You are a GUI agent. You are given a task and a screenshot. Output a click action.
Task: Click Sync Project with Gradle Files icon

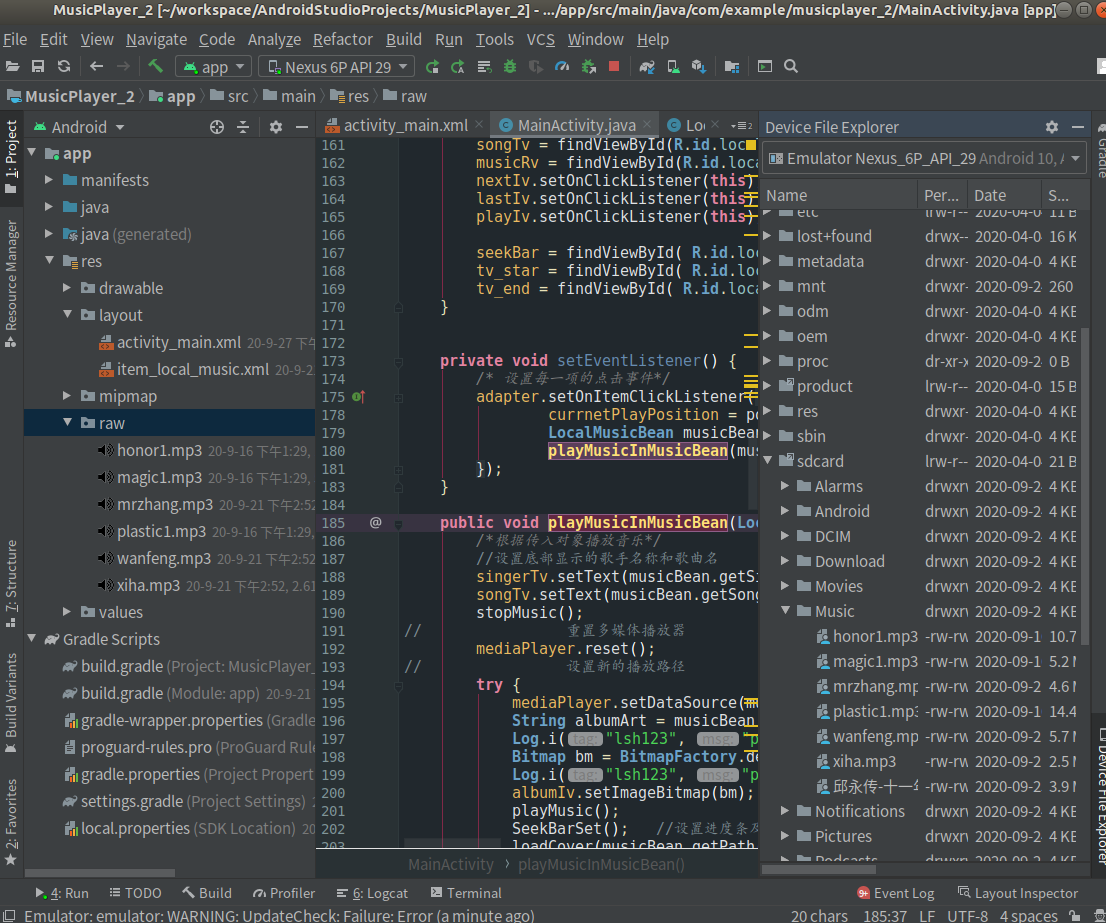647,67
